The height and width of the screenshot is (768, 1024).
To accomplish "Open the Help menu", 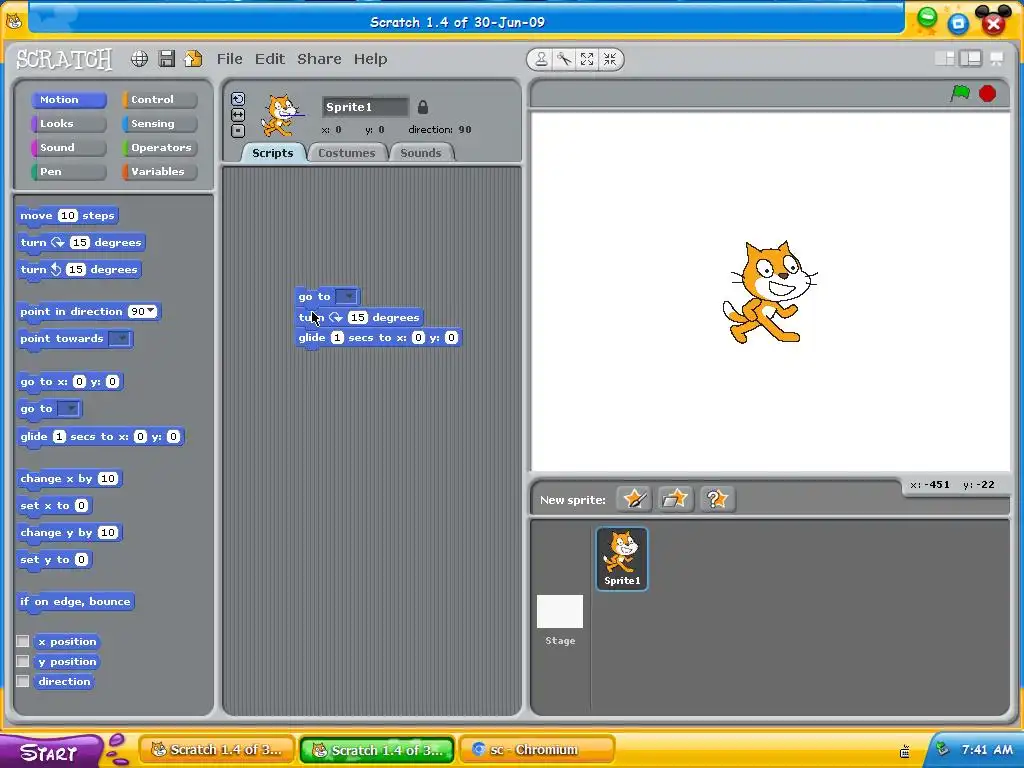I will pyautogui.click(x=370, y=59).
